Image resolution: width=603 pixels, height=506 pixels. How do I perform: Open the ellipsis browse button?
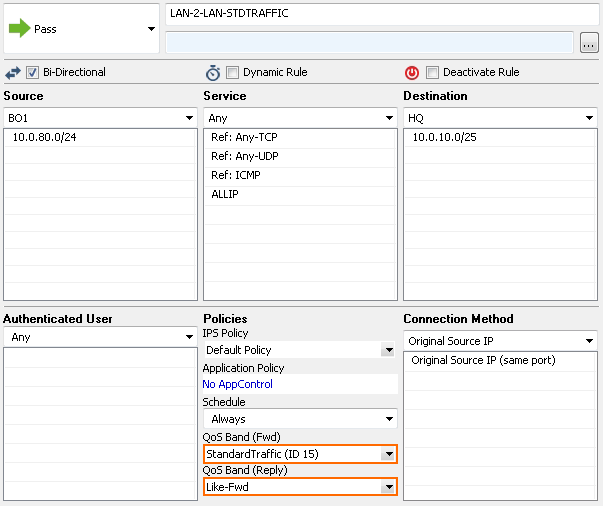pyautogui.click(x=589, y=43)
